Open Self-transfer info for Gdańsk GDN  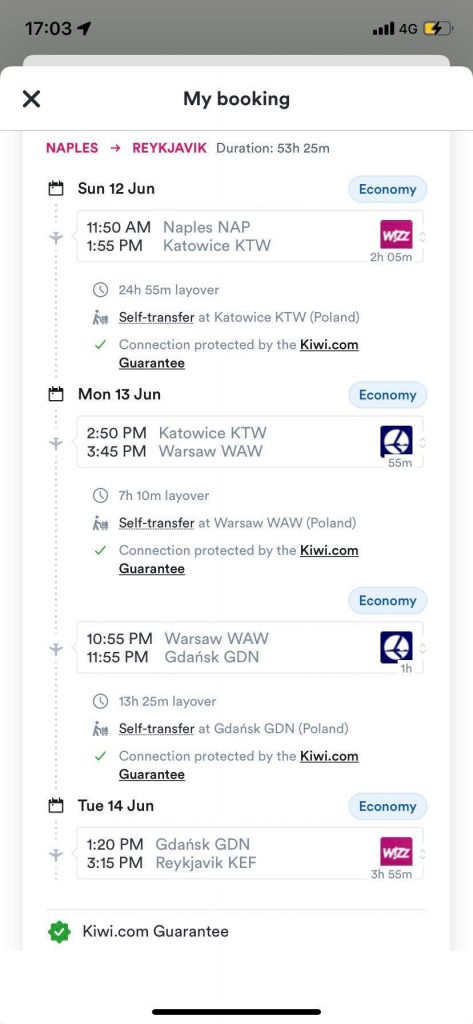tap(156, 729)
